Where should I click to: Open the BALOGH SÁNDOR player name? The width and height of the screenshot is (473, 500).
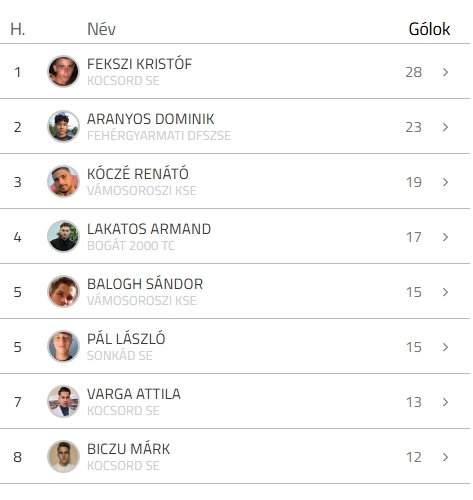(x=145, y=284)
